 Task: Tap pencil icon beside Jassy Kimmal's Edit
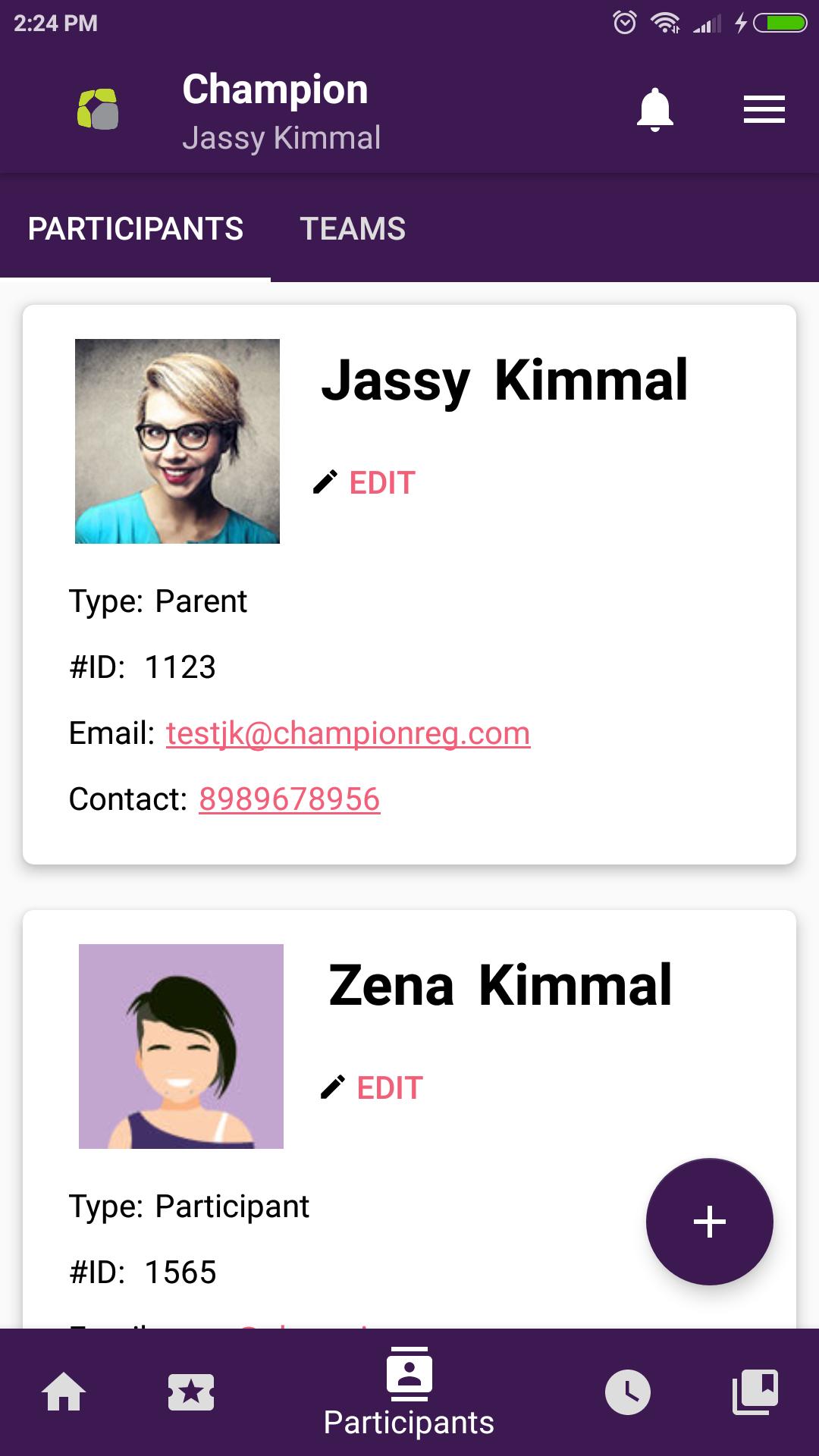[325, 482]
